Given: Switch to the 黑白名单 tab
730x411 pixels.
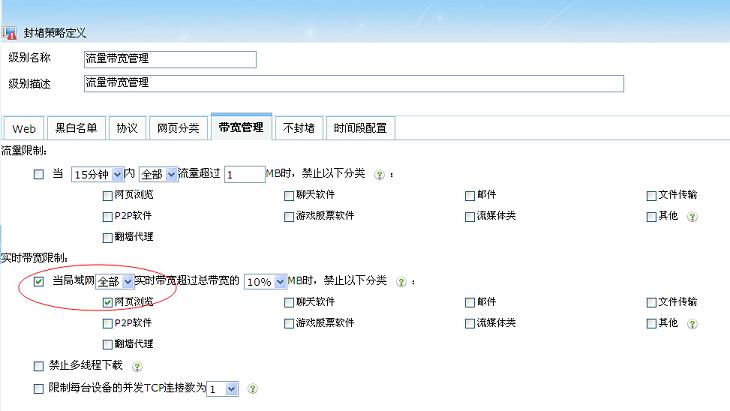Looking at the screenshot, I should (76, 128).
